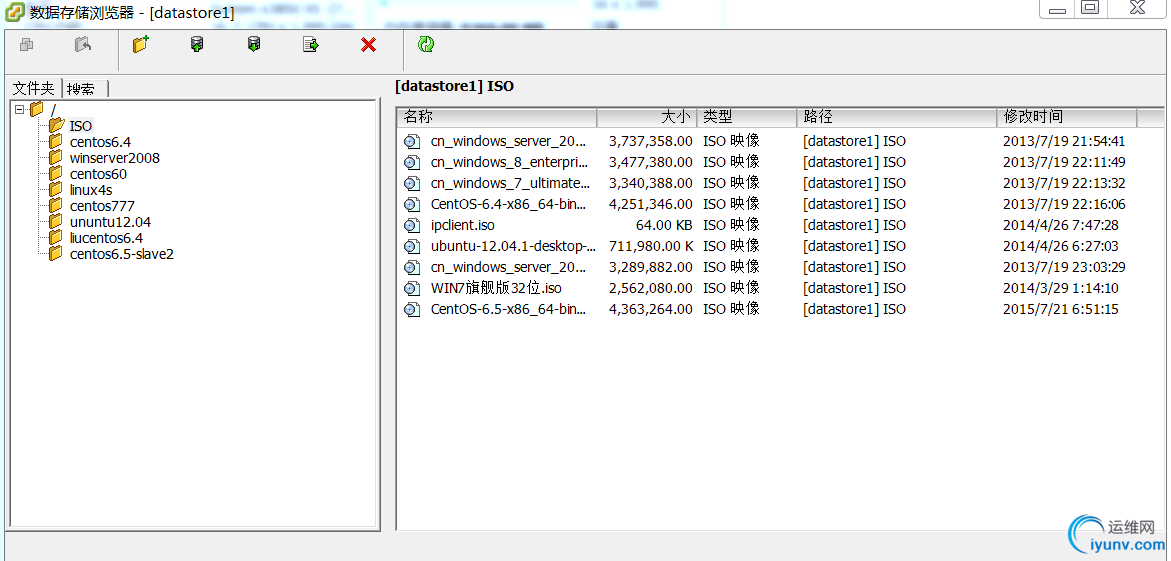
Task: Select the CentOS-6.4-x86_64-bin... file
Action: [508, 204]
